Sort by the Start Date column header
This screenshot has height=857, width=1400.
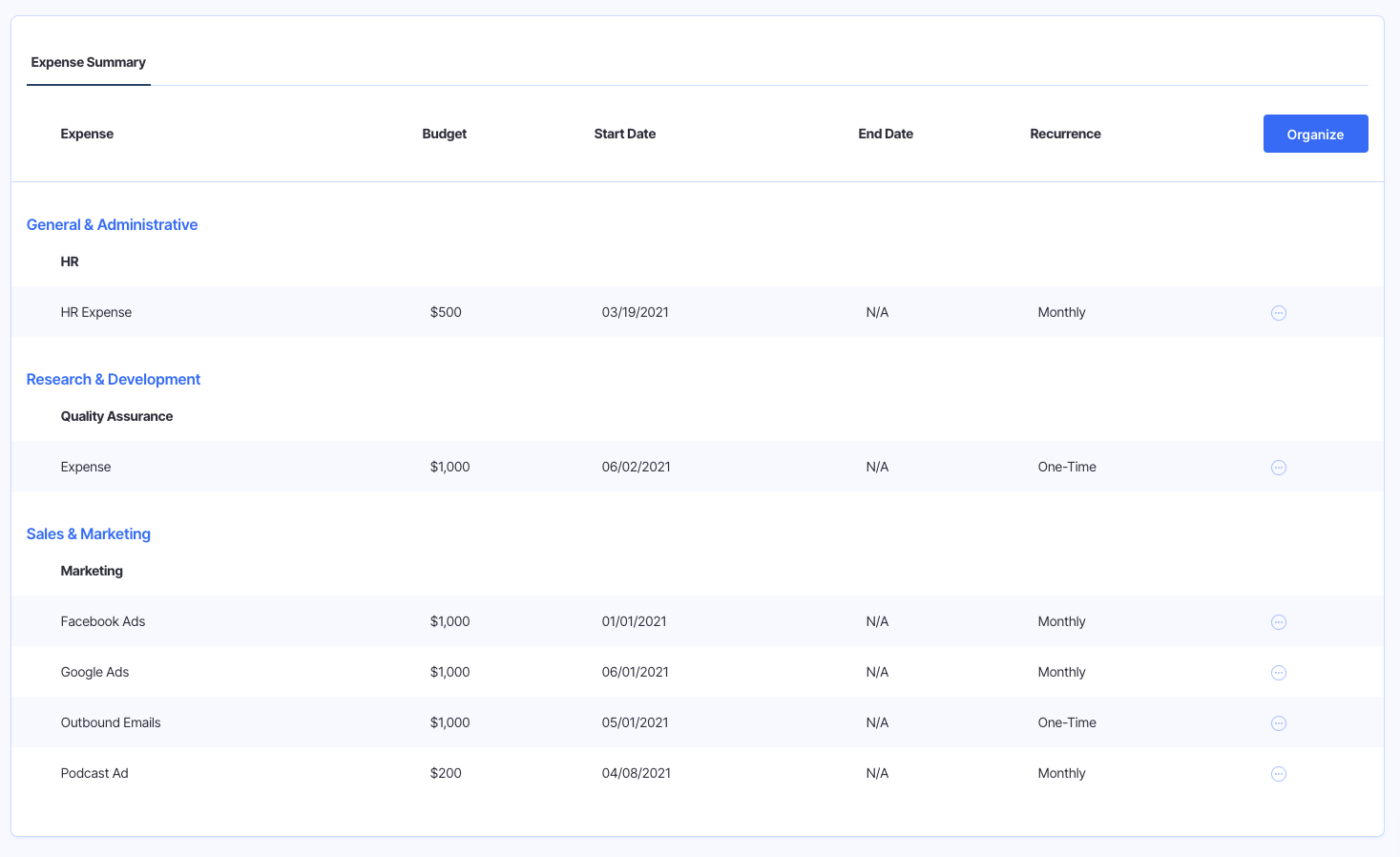(625, 134)
